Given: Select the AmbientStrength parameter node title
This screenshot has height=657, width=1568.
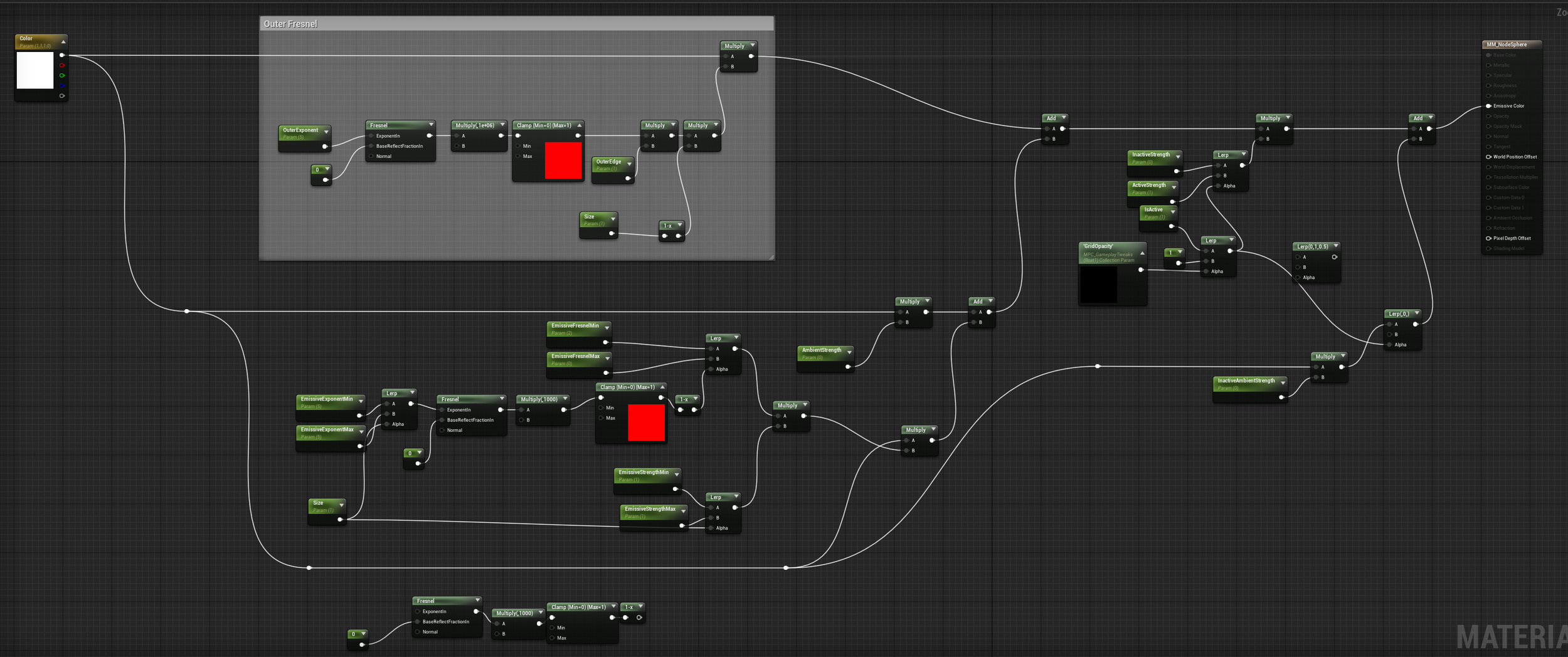Looking at the screenshot, I should (821, 350).
